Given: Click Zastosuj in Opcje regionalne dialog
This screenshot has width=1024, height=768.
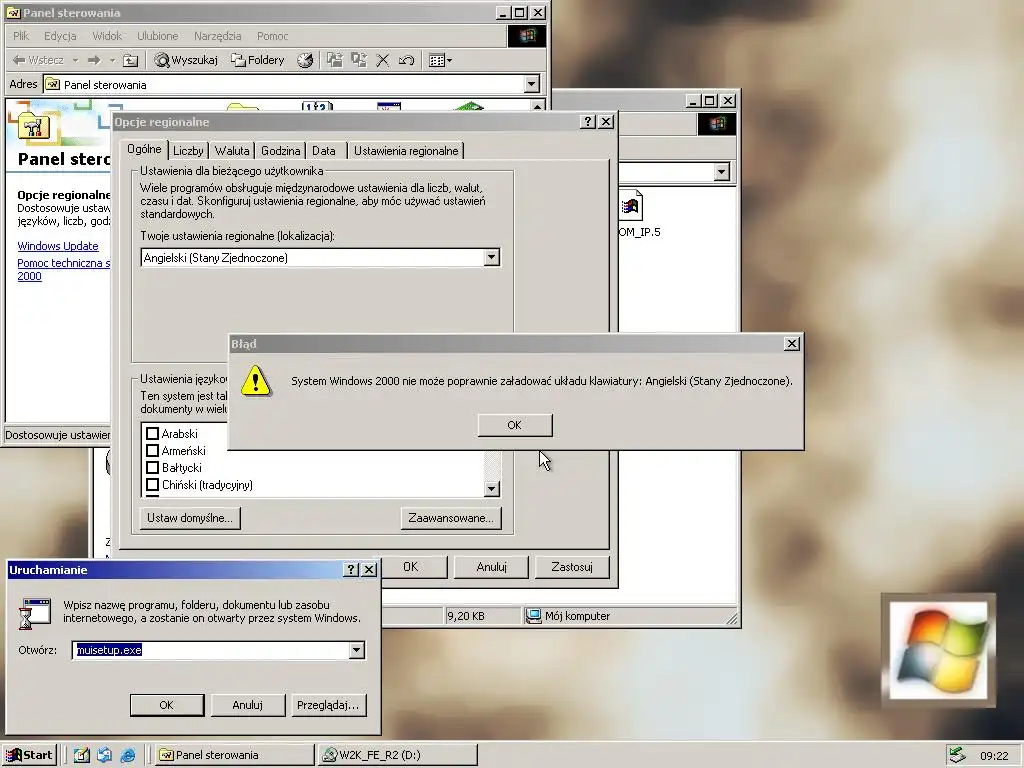Looking at the screenshot, I should (572, 567).
